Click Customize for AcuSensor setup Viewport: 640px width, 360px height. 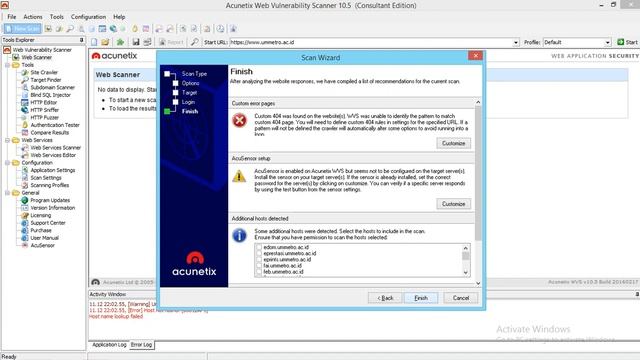coord(453,204)
